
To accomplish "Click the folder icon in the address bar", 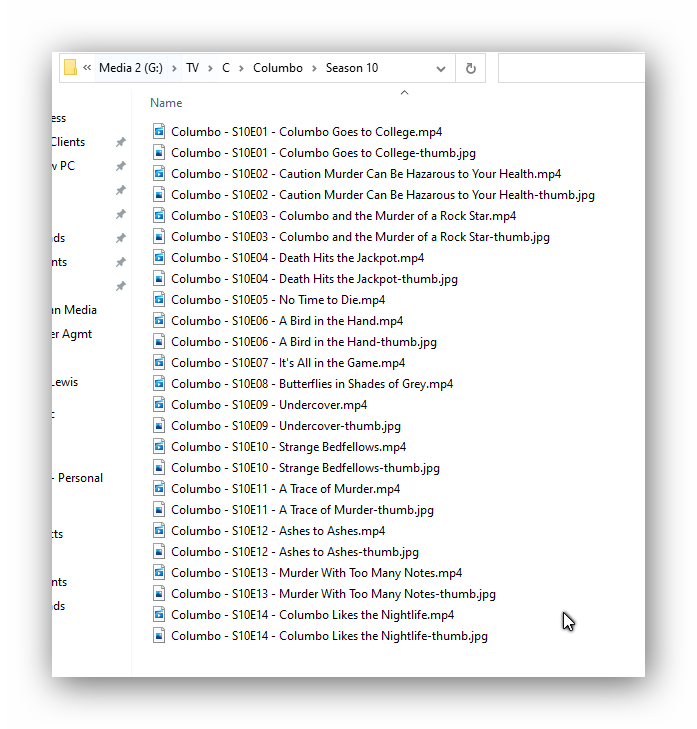I will coord(70,67).
